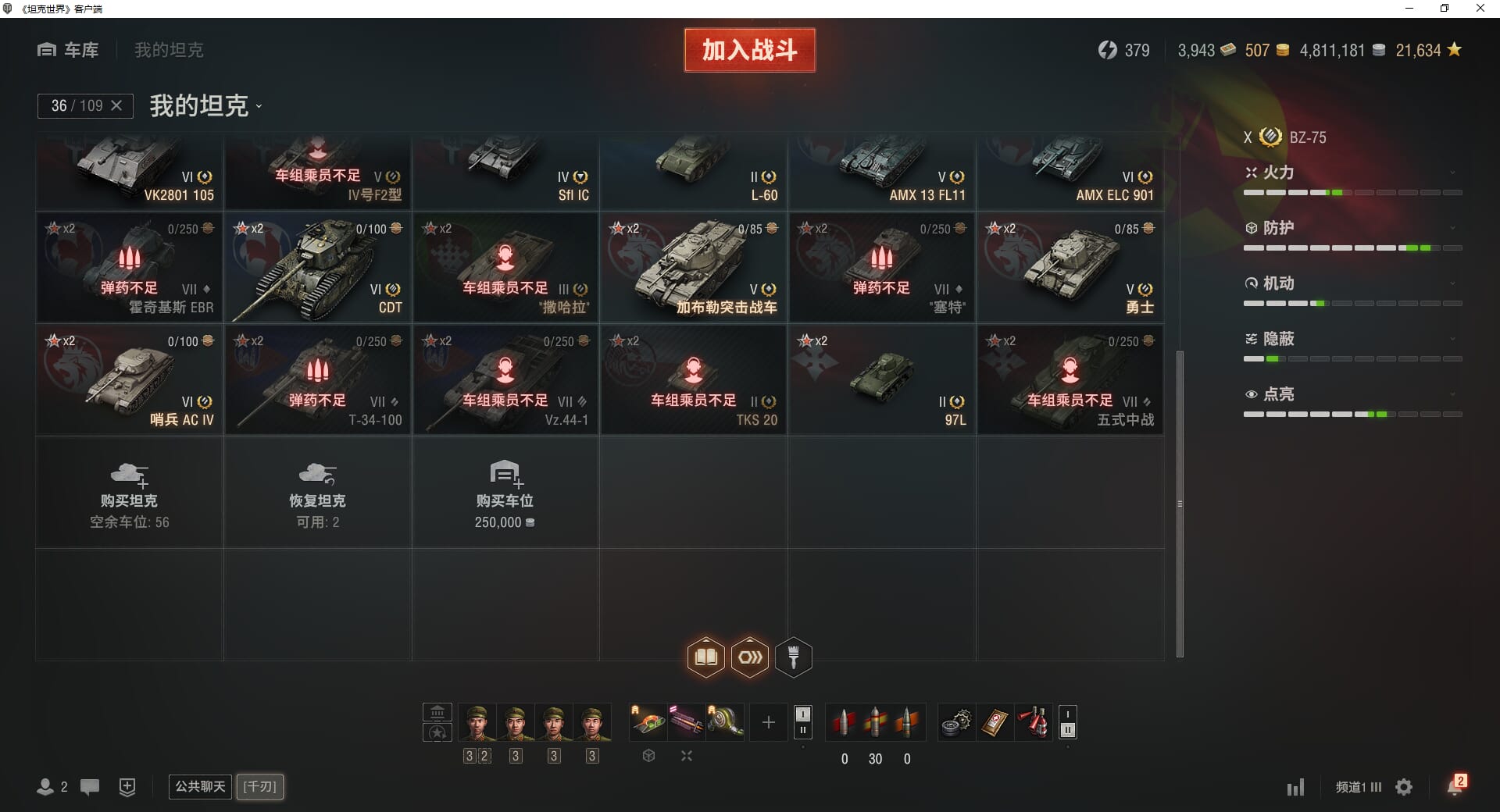The width and height of the screenshot is (1500, 812).
Task: Switch the consumables loadout I/II toggle
Action: pyautogui.click(x=1067, y=722)
